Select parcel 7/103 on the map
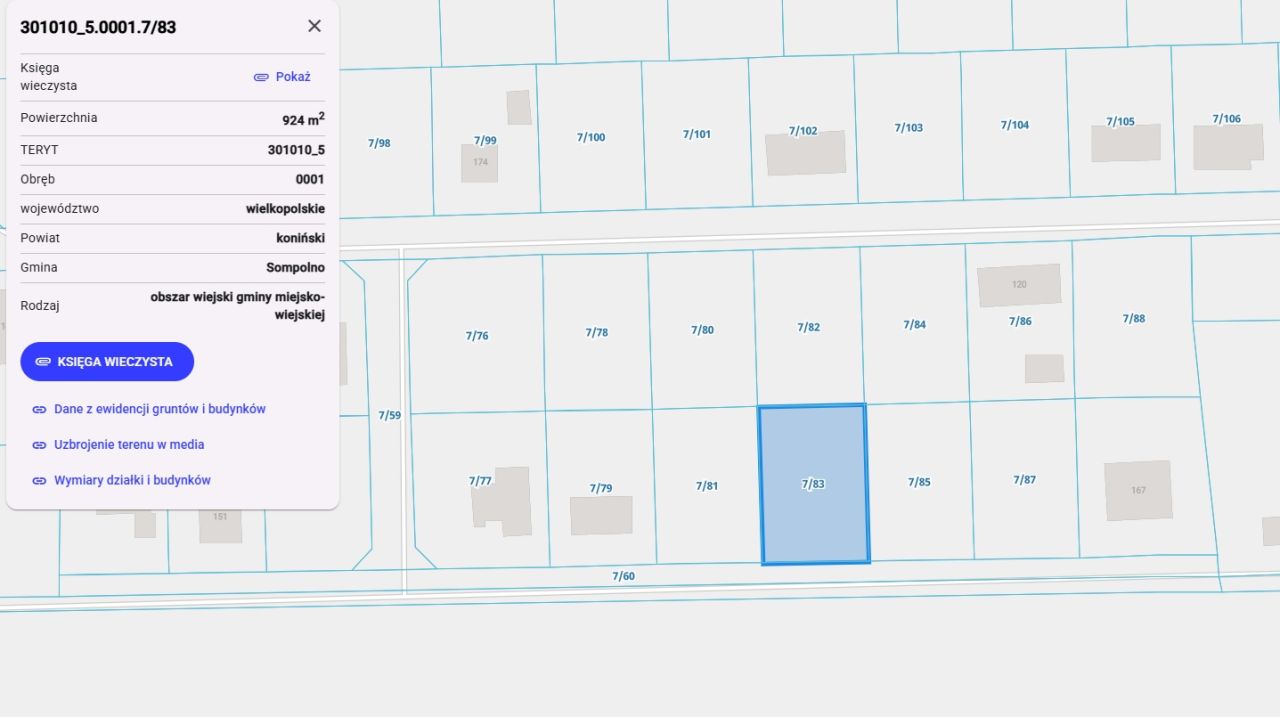 point(908,128)
